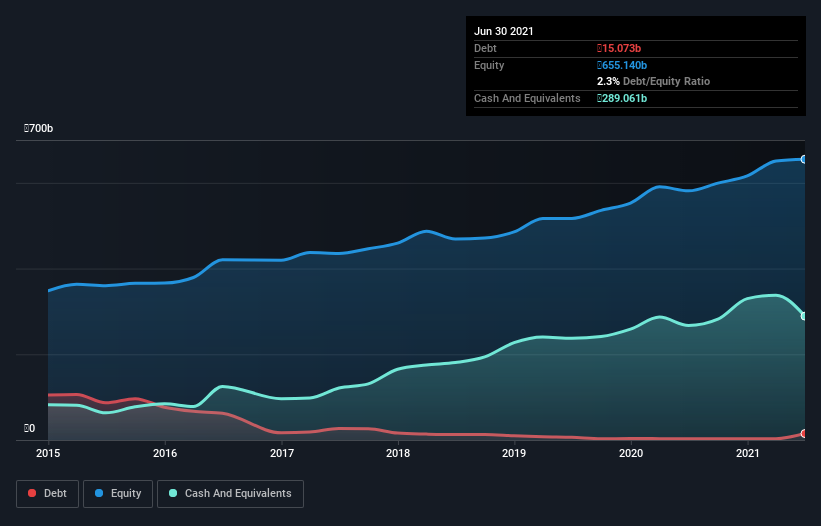Select the Debt endpoint marker on the red line

click(x=804, y=433)
